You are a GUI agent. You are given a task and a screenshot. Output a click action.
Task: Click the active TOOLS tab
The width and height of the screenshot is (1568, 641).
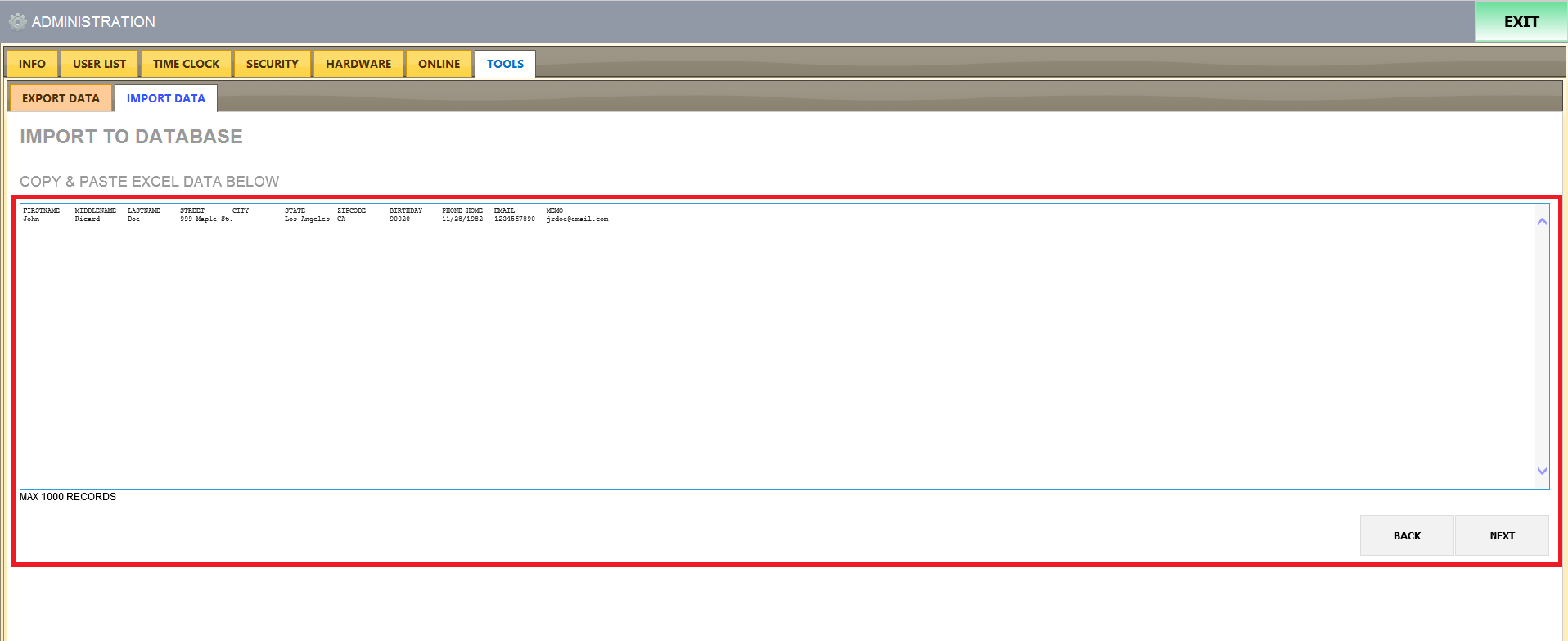click(x=505, y=64)
